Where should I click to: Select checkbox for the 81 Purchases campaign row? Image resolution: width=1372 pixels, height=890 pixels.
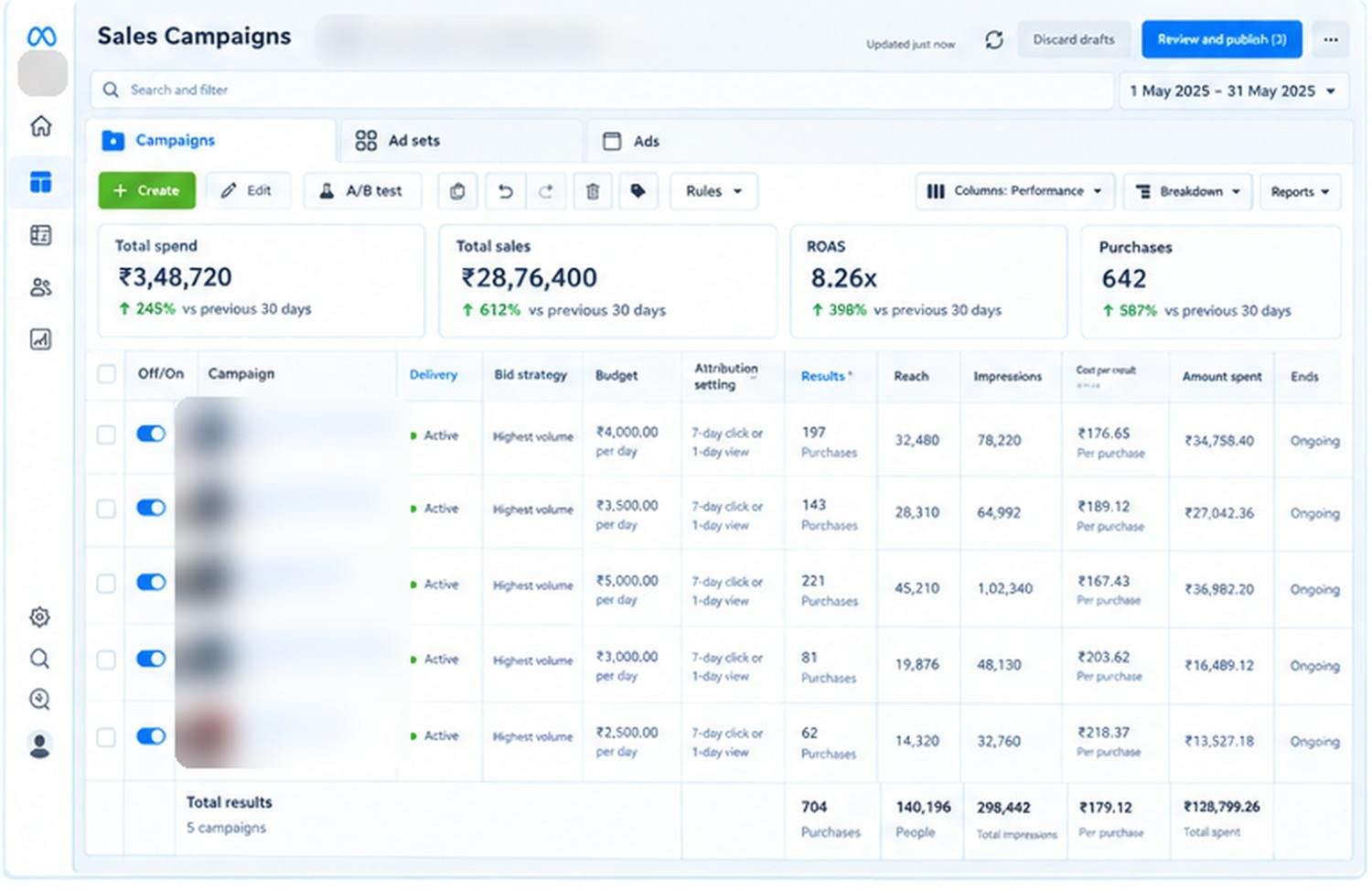[106, 659]
